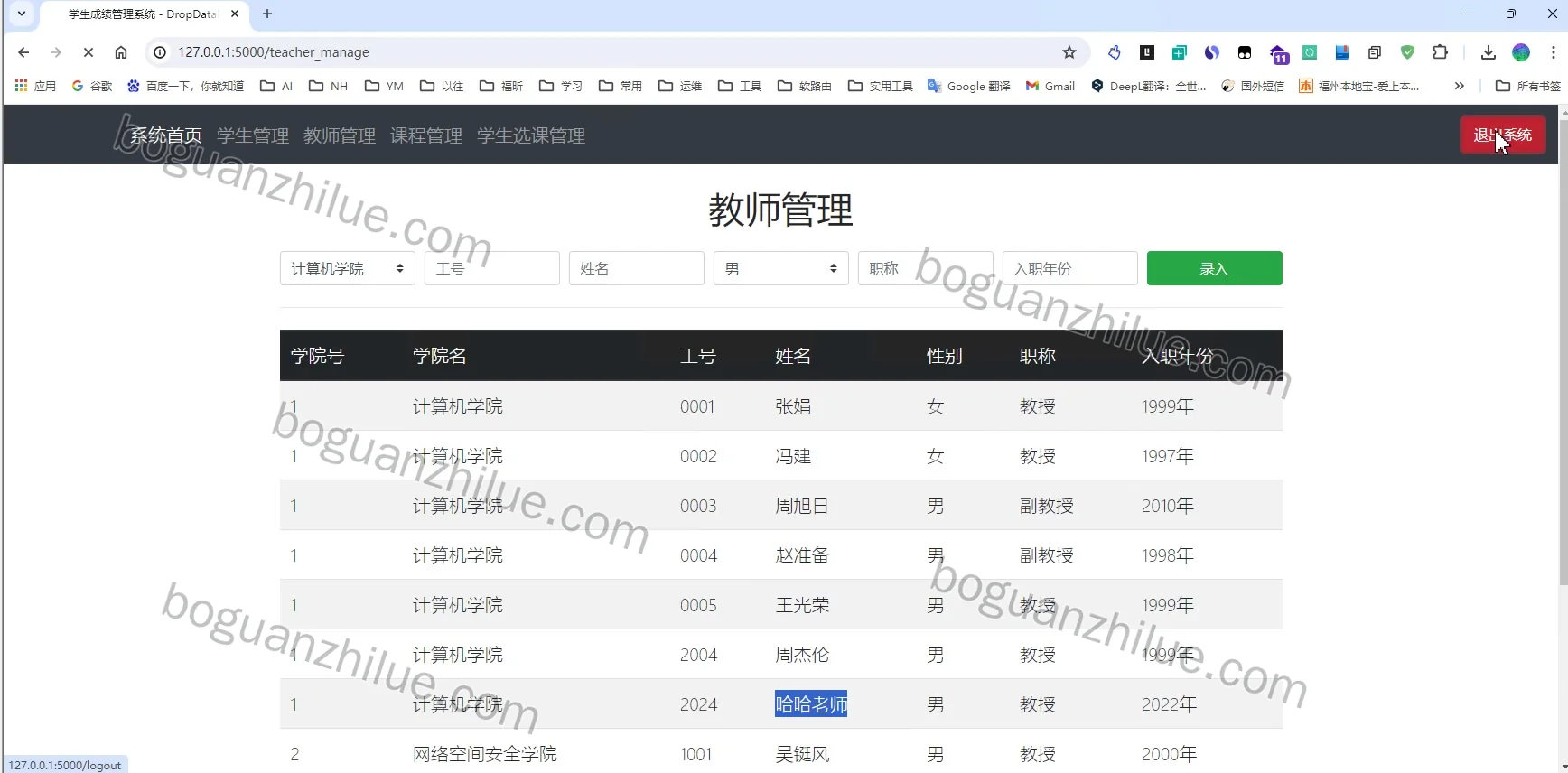Click the purple extension icon with badge 11
This screenshot has height=773, width=1568.
click(1278, 53)
